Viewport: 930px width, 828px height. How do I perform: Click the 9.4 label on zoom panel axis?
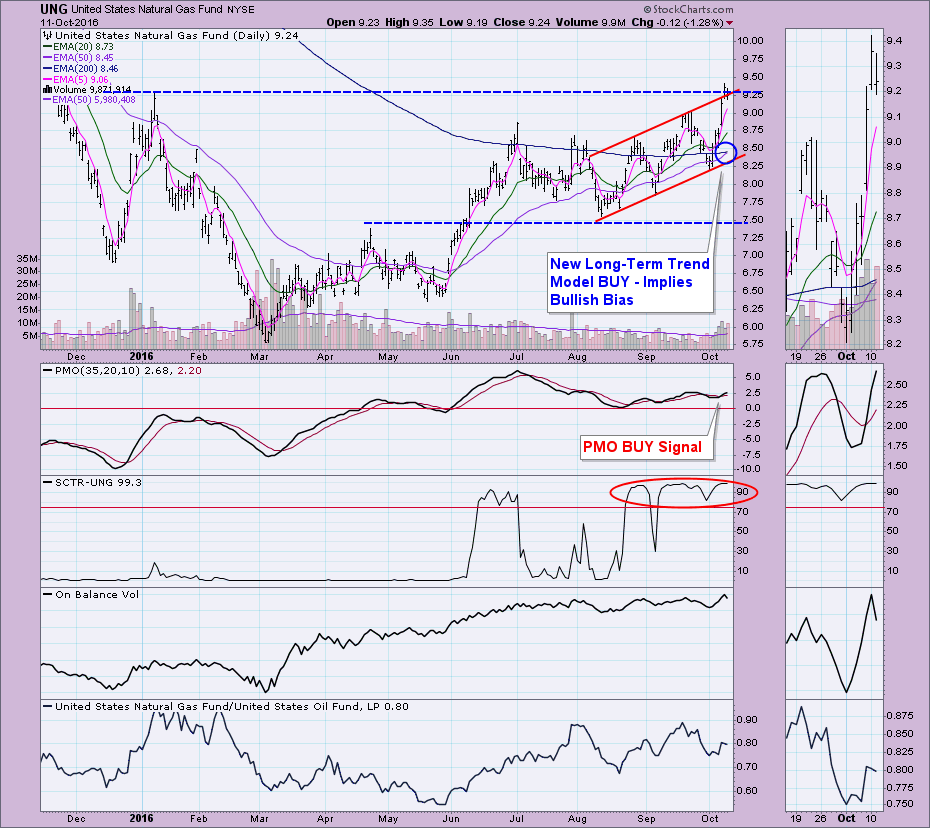(x=894, y=41)
